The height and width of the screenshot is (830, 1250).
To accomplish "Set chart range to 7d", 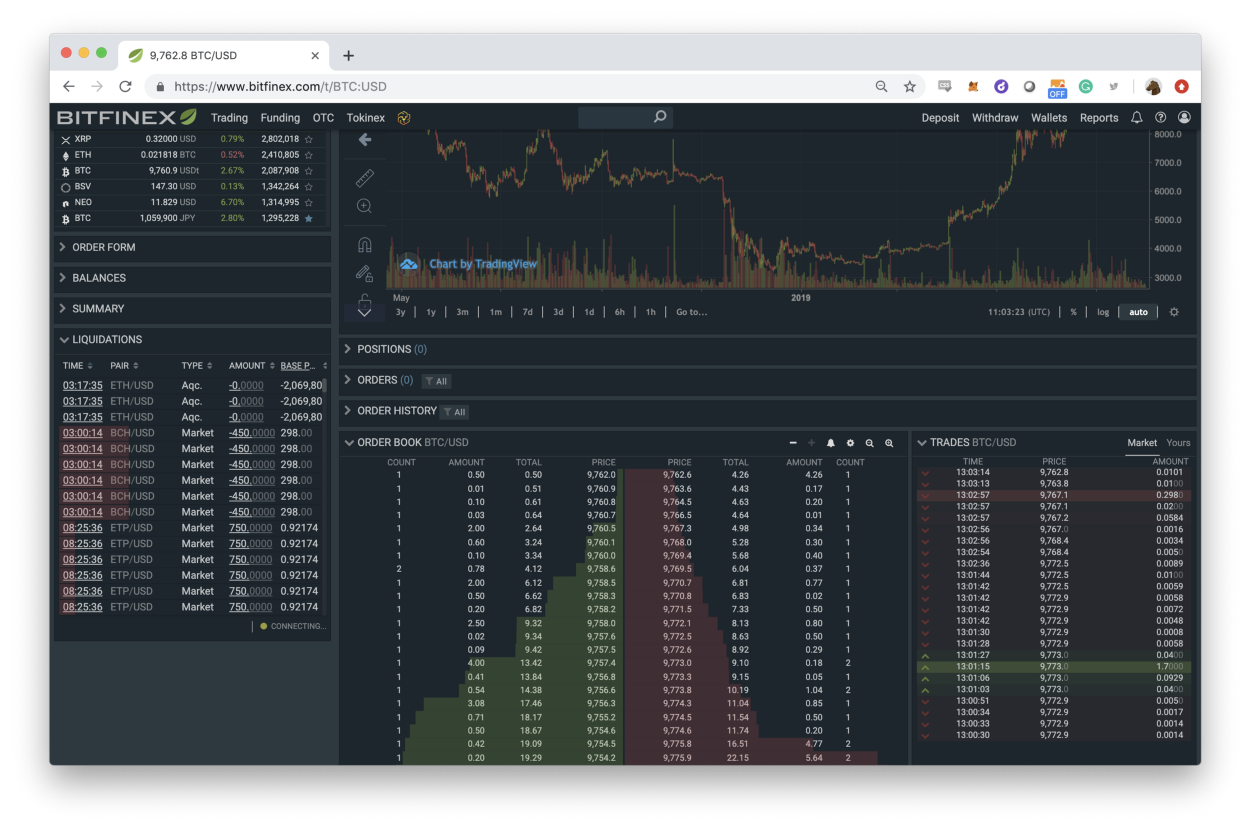I will pyautogui.click(x=527, y=312).
